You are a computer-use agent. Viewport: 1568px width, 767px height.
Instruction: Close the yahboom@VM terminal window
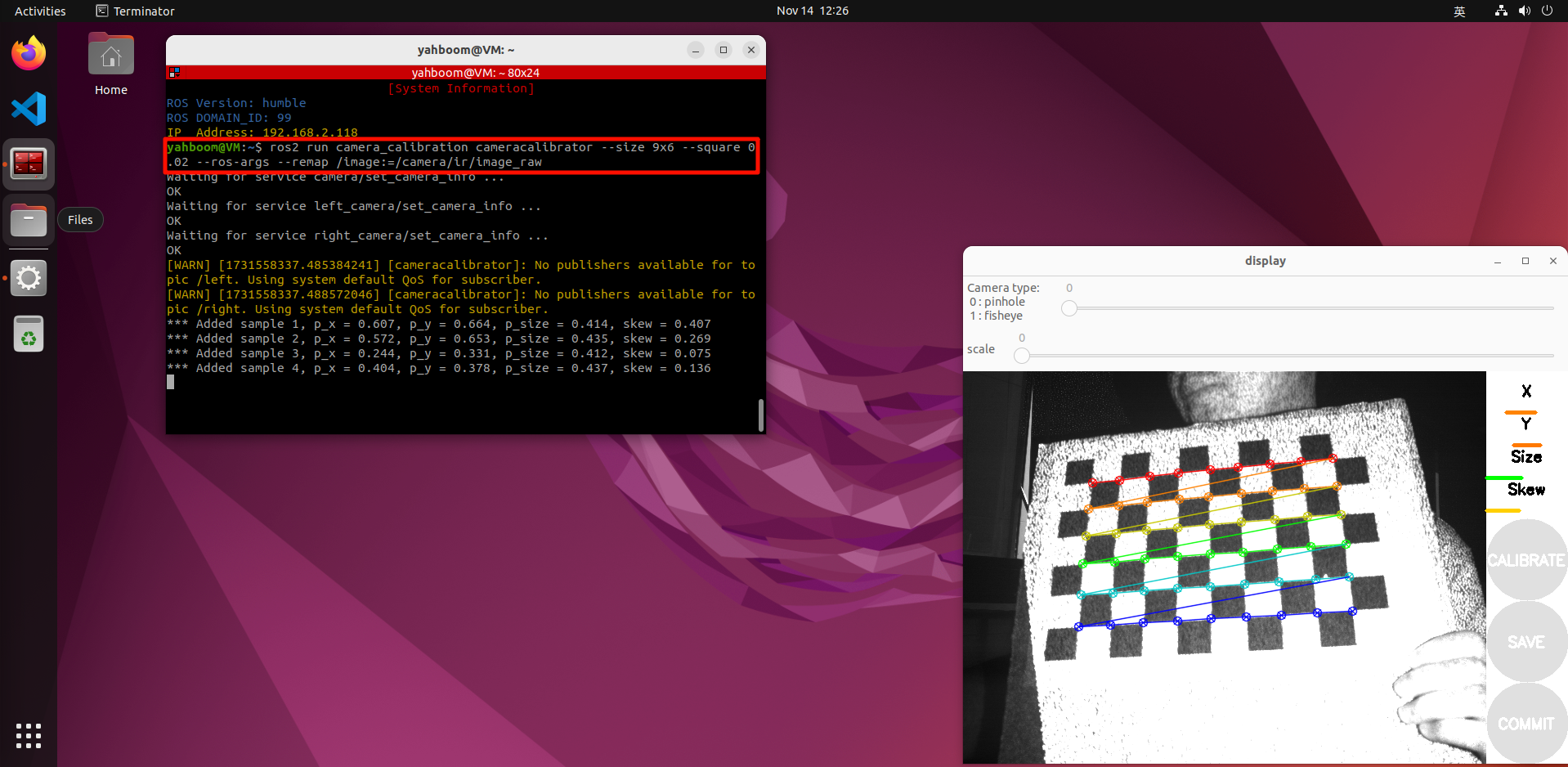751,50
